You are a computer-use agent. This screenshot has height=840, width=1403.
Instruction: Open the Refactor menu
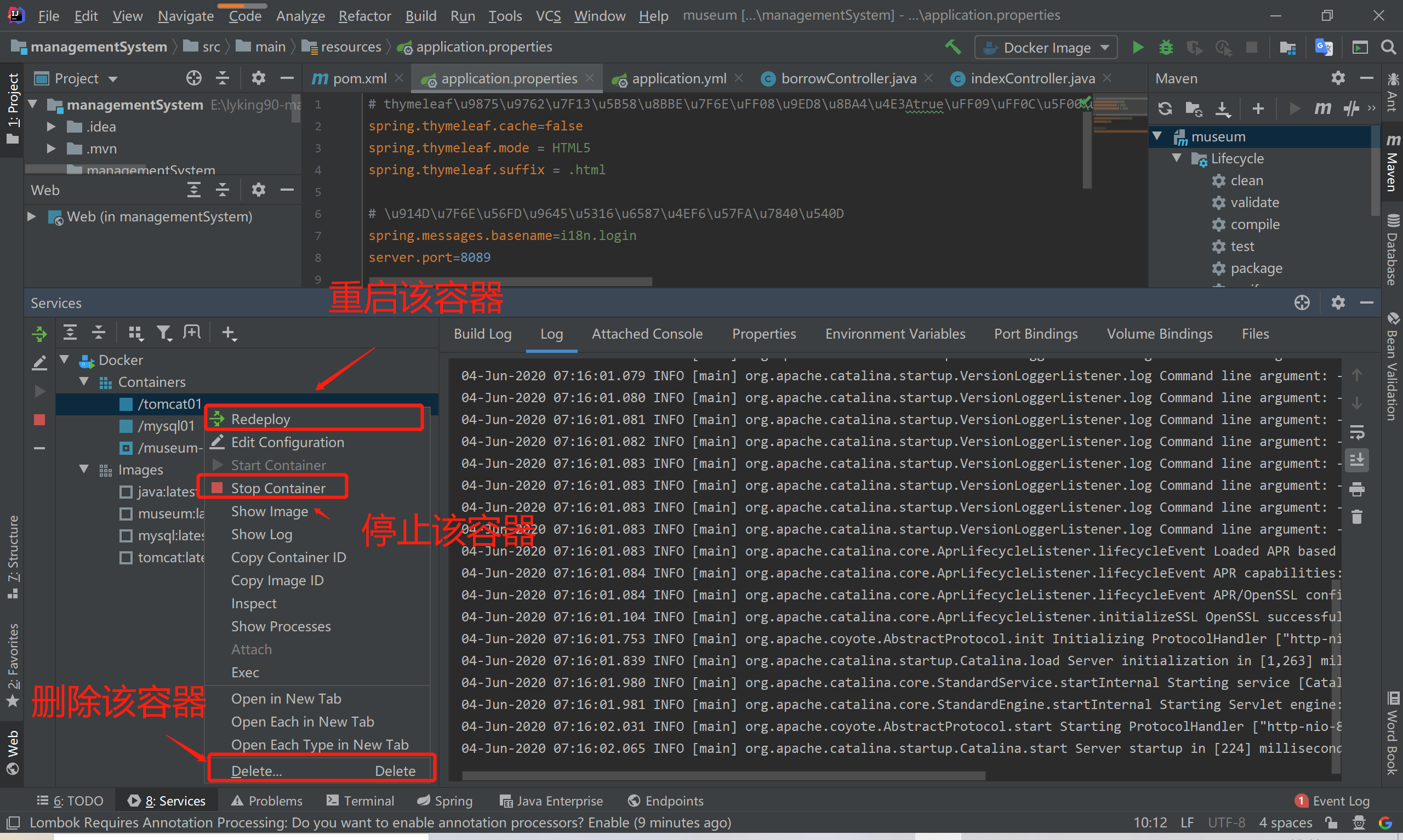[x=364, y=16]
